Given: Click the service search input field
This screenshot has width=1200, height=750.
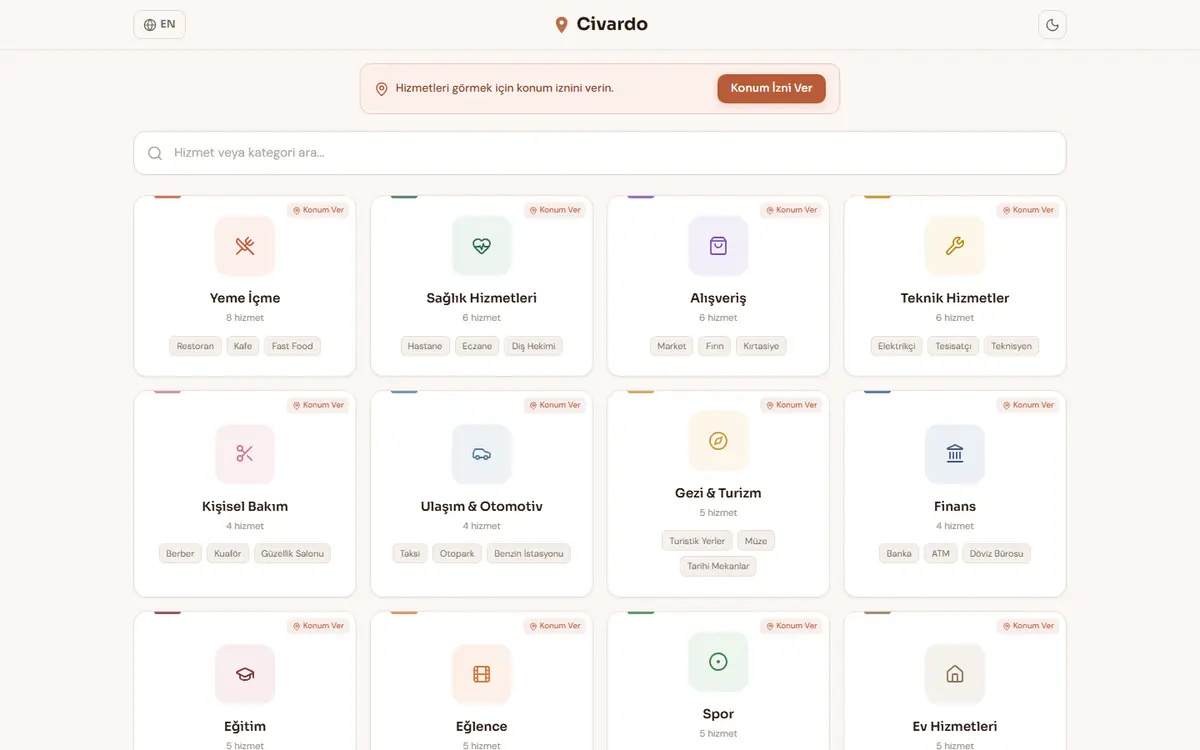Looking at the screenshot, I should point(600,153).
